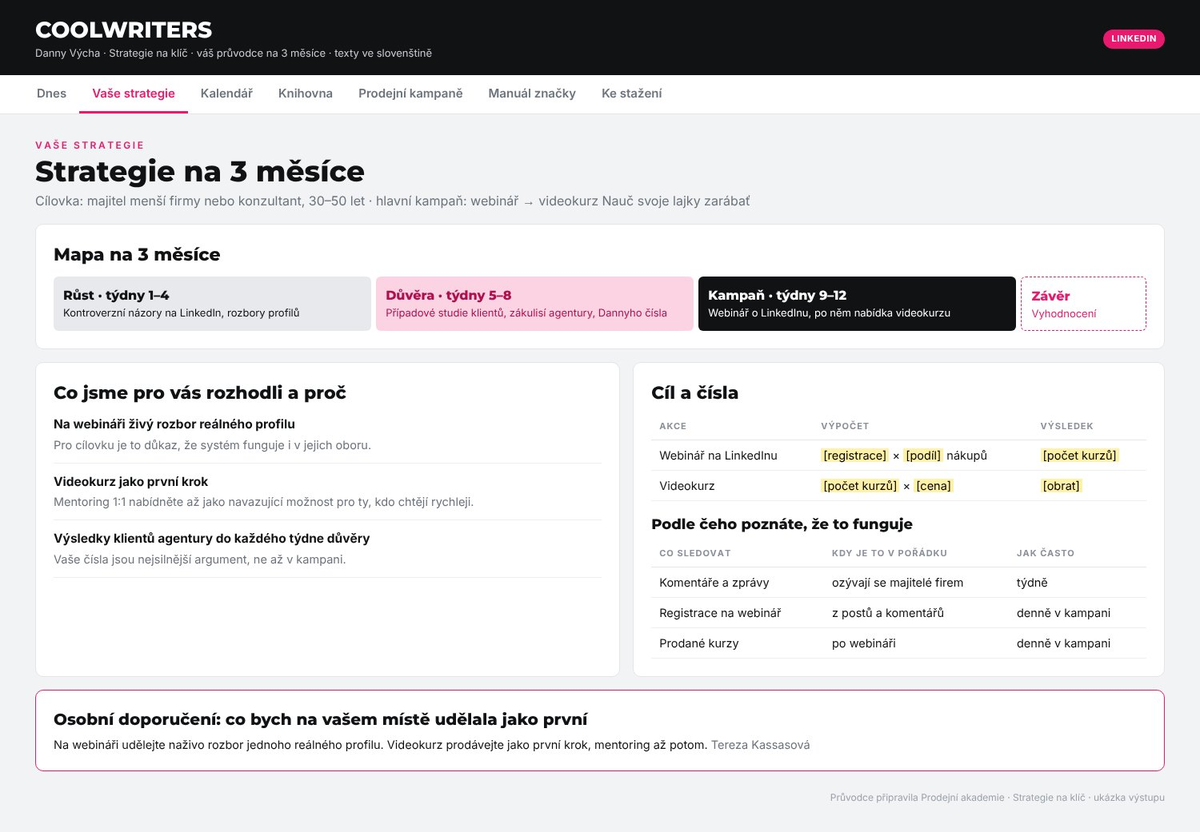Image resolution: width=1200 pixels, height=832 pixels.
Task: Click the AKCE column header
Action: [673, 426]
